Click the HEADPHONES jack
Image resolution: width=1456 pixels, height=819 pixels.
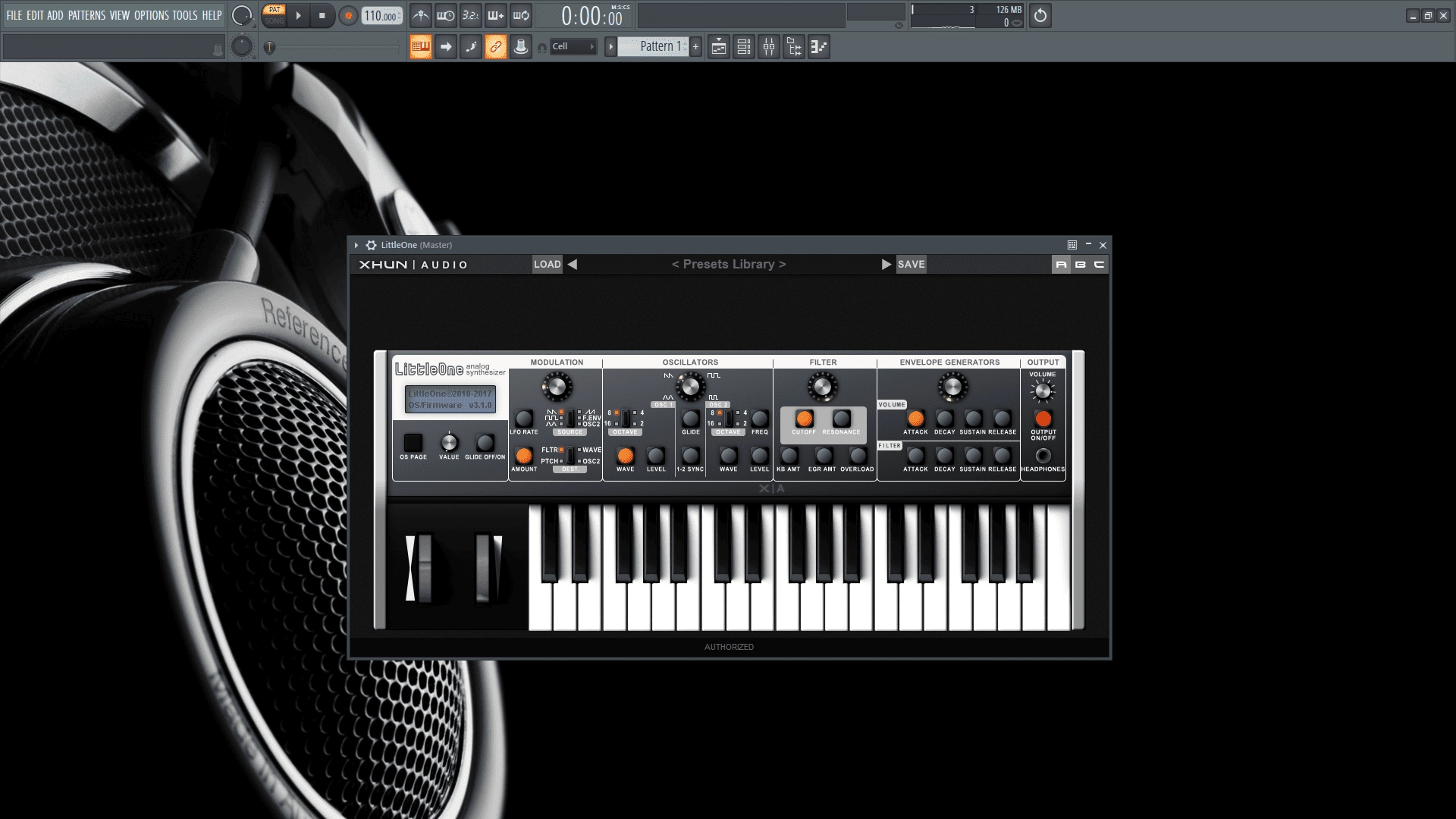pos(1043,456)
